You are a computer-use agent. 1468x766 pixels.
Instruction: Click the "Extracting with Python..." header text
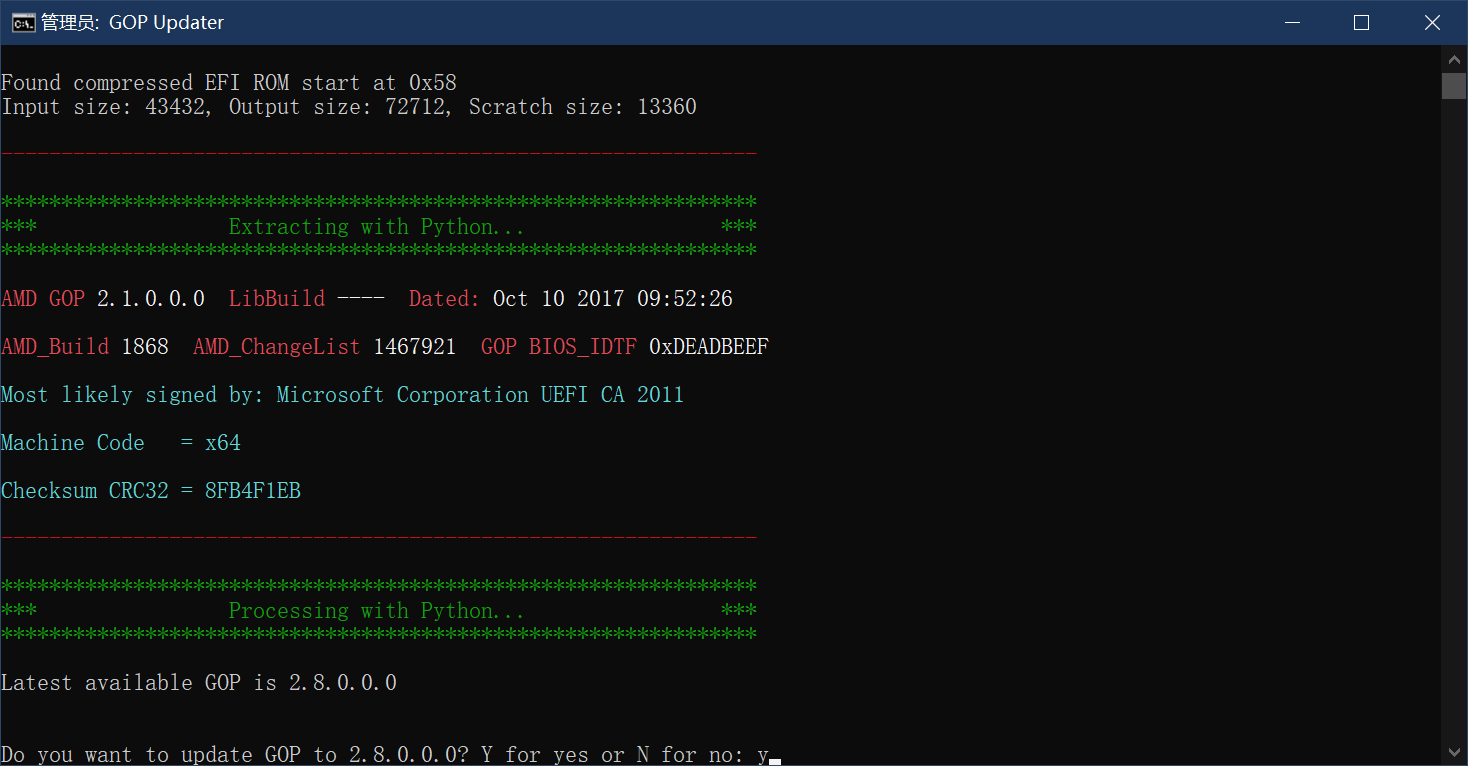coord(376,227)
